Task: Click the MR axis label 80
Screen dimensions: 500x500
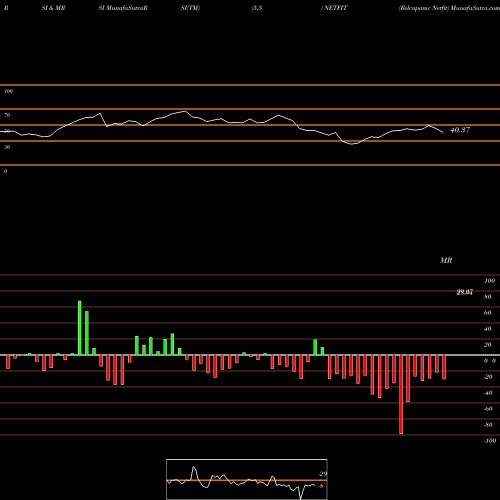Action: [488, 297]
